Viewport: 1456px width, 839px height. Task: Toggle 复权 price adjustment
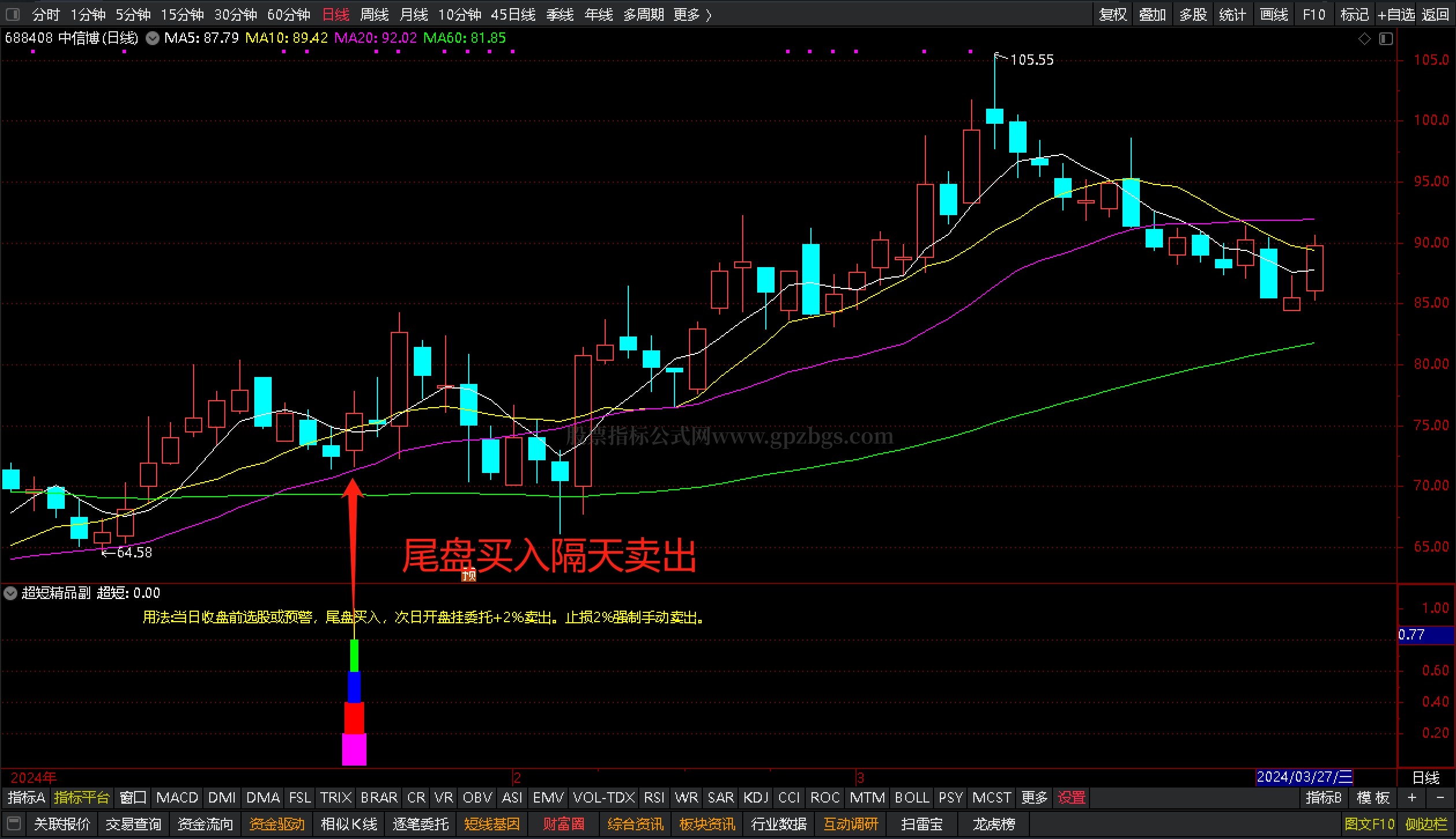[1113, 14]
